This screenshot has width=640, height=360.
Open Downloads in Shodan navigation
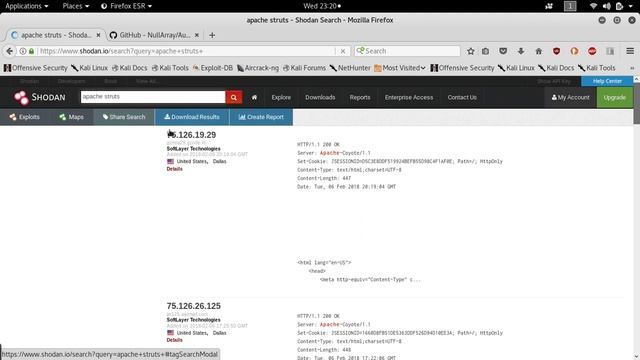[320, 98]
